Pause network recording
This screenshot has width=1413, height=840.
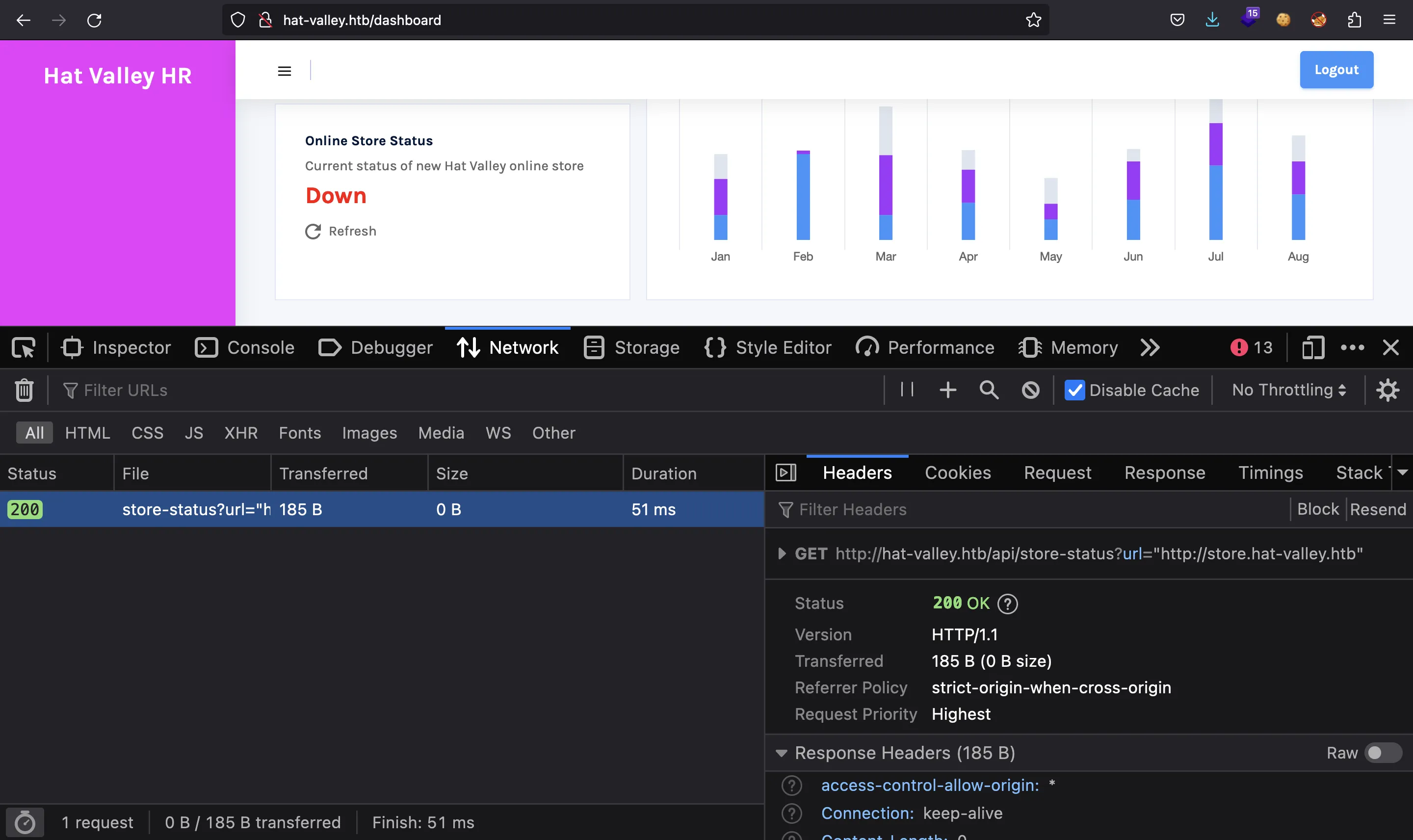[907, 390]
